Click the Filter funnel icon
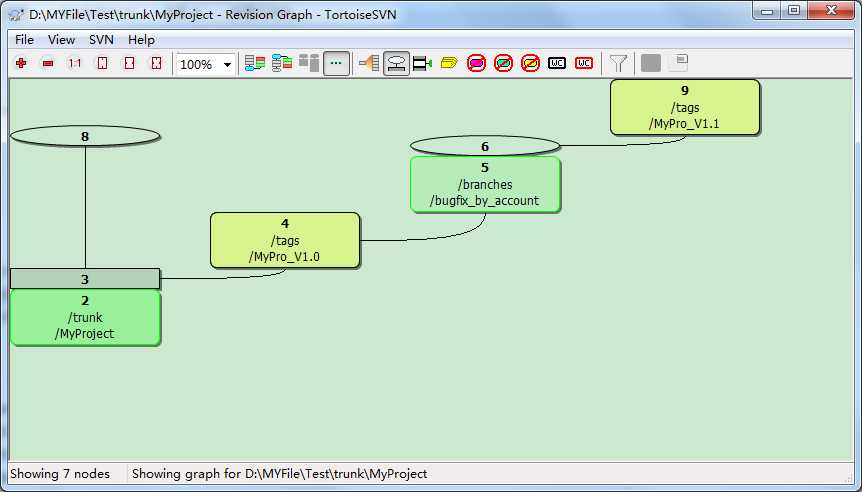Viewport: 862px width, 492px height. tap(618, 64)
